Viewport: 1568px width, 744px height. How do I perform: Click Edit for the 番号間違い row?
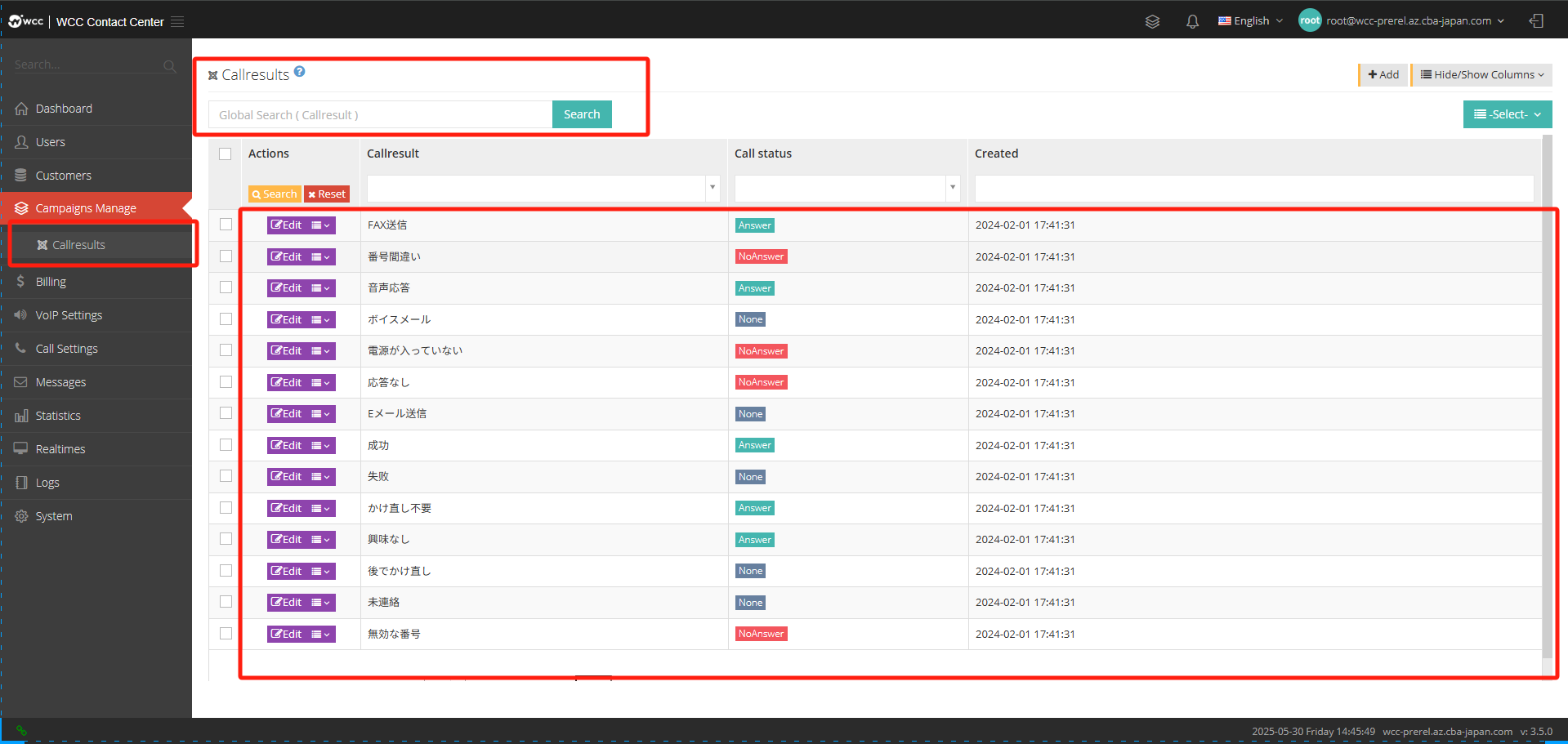[x=287, y=256]
